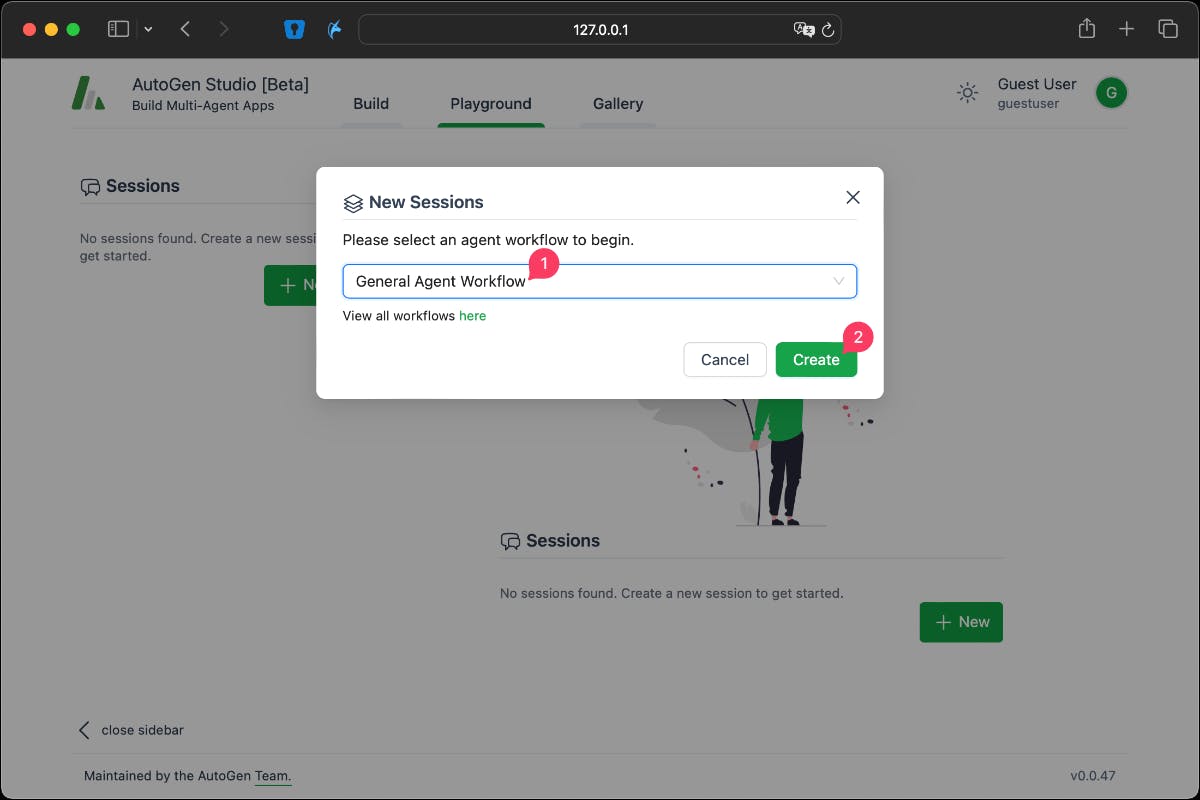Viewport: 1200px width, 800px height.
Task: Collapse the panel via "close sidebar"
Action: pyautogui.click(x=131, y=730)
